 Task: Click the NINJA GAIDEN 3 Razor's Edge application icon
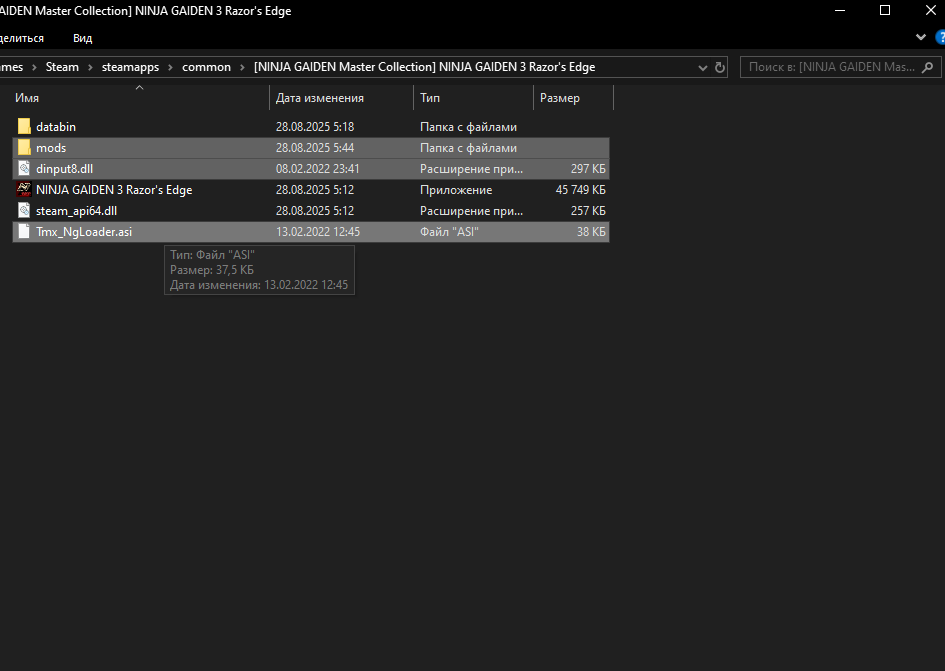(x=24, y=189)
